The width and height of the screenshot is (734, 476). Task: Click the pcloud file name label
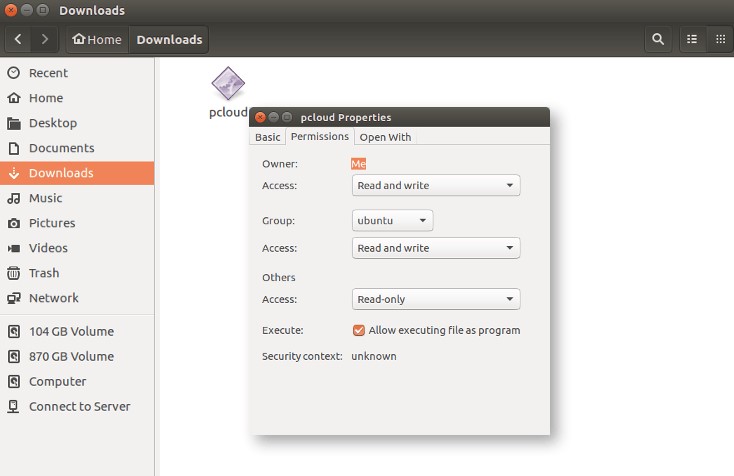(x=228, y=112)
